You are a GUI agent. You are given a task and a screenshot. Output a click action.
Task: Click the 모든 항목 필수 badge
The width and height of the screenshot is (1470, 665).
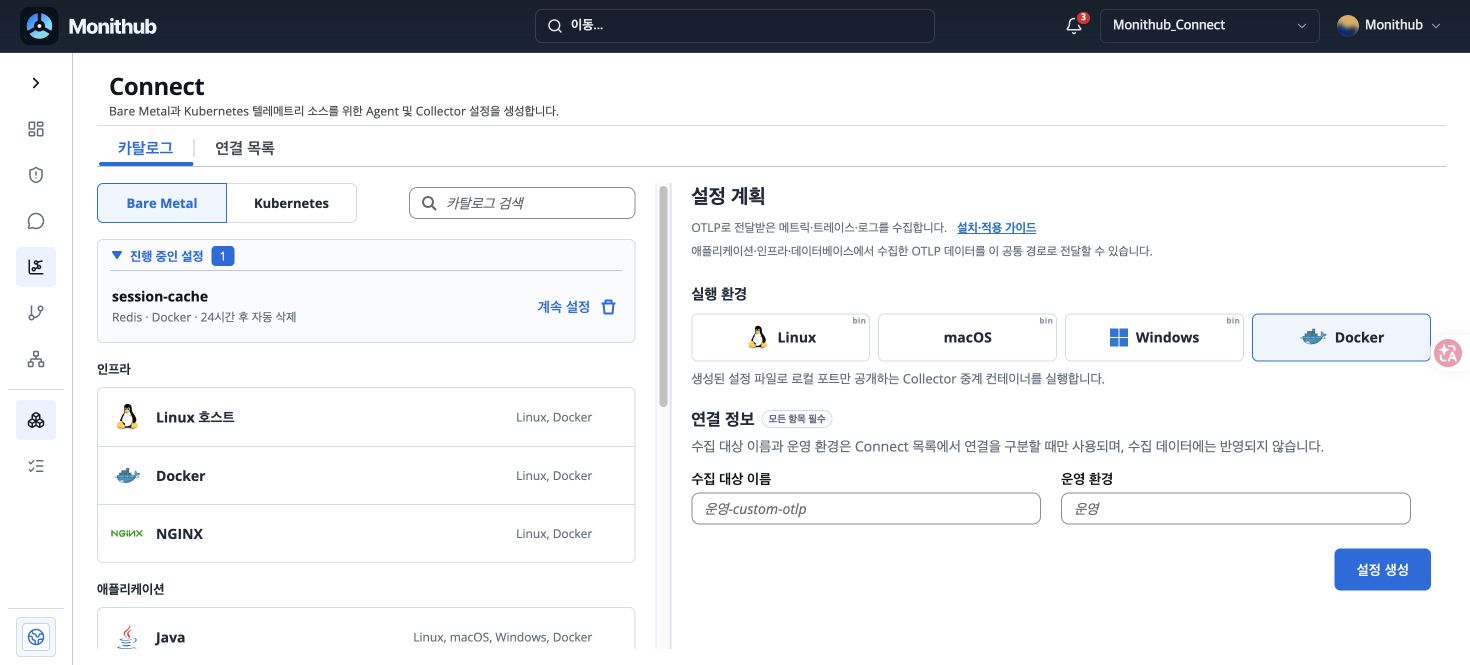(797, 419)
